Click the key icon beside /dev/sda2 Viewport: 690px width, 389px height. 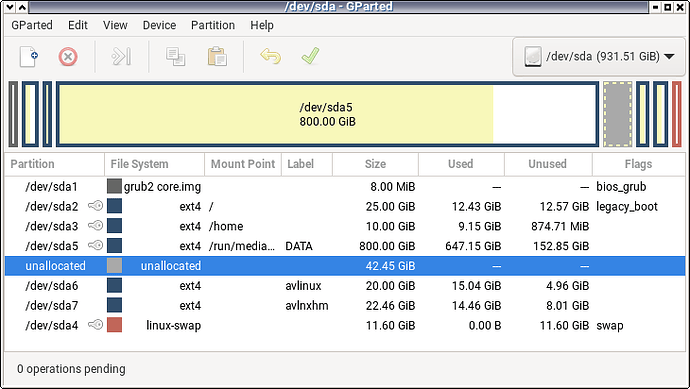click(x=95, y=206)
